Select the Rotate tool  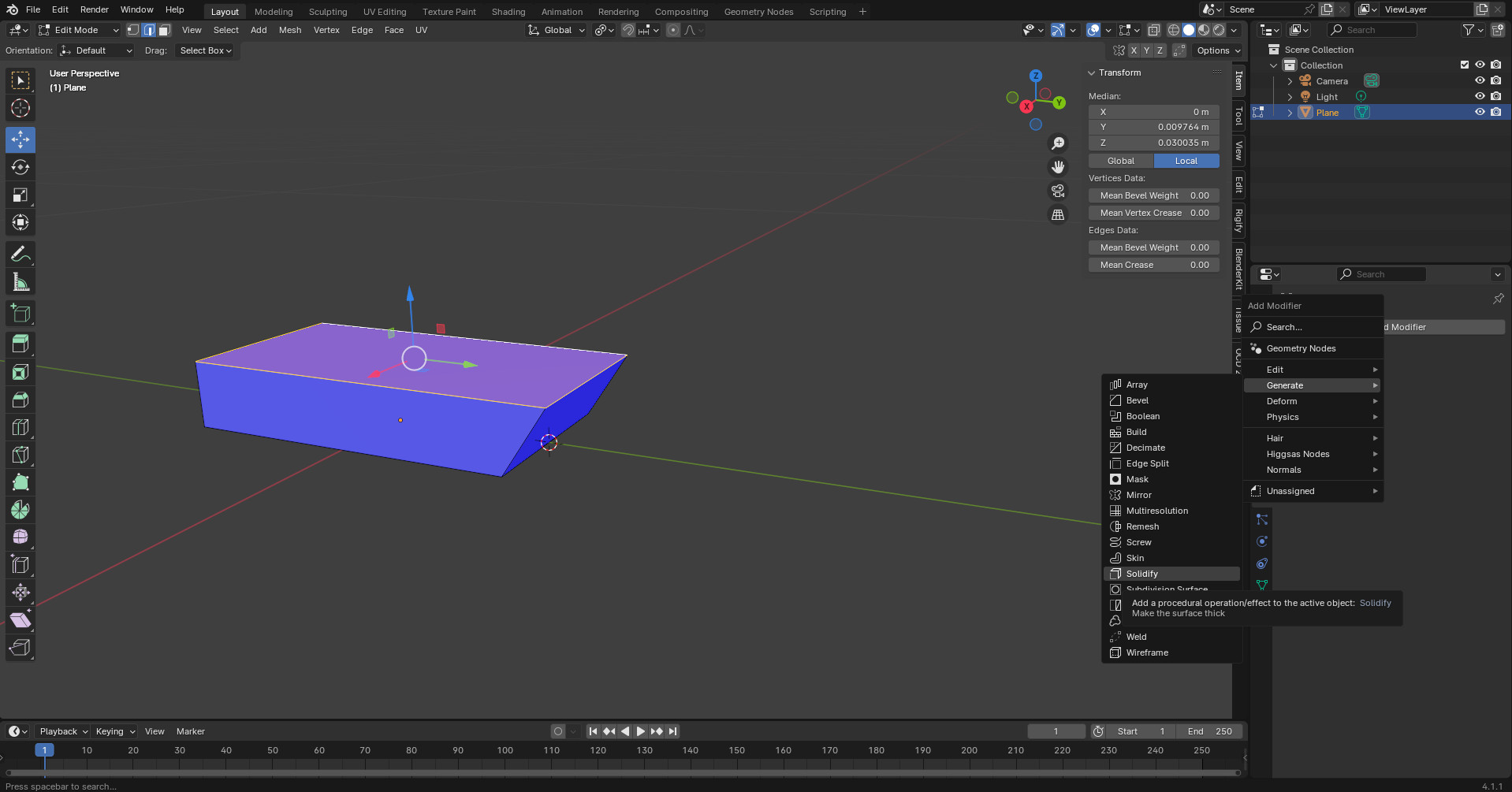(20, 167)
